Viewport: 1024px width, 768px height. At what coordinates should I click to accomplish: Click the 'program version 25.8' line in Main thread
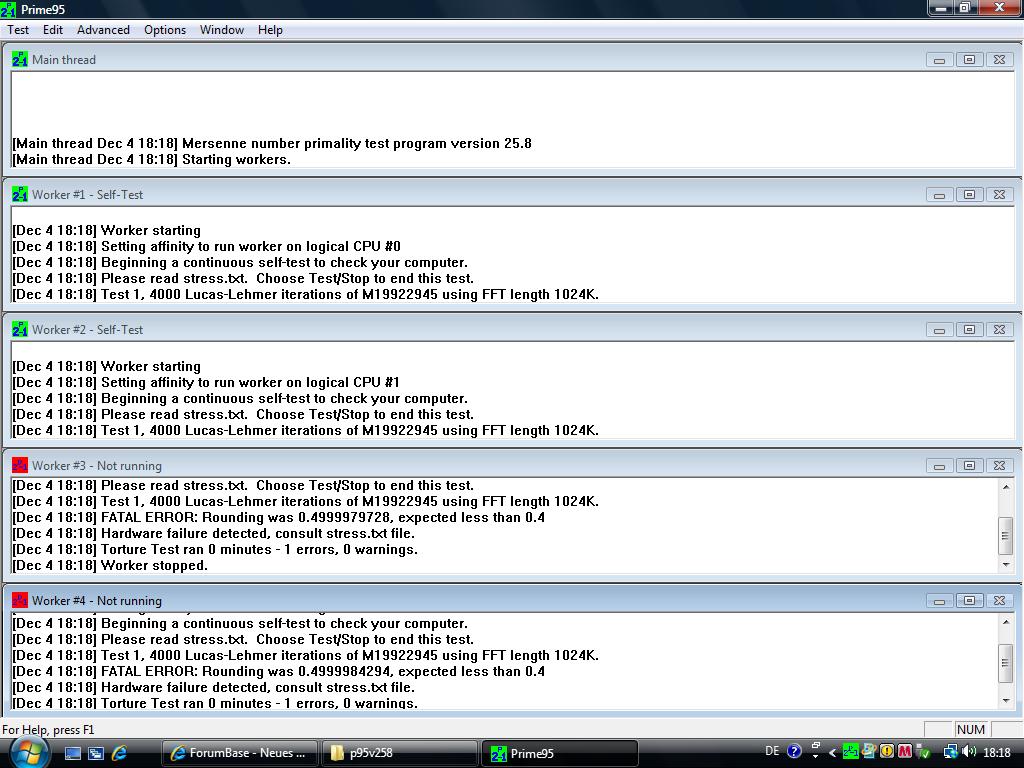(272, 144)
